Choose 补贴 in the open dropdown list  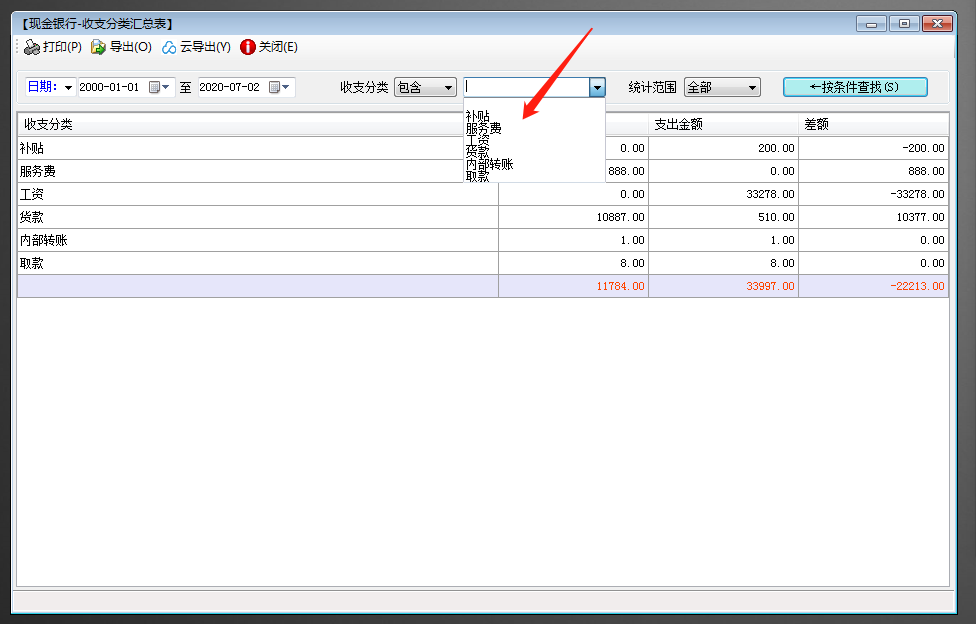[478, 116]
